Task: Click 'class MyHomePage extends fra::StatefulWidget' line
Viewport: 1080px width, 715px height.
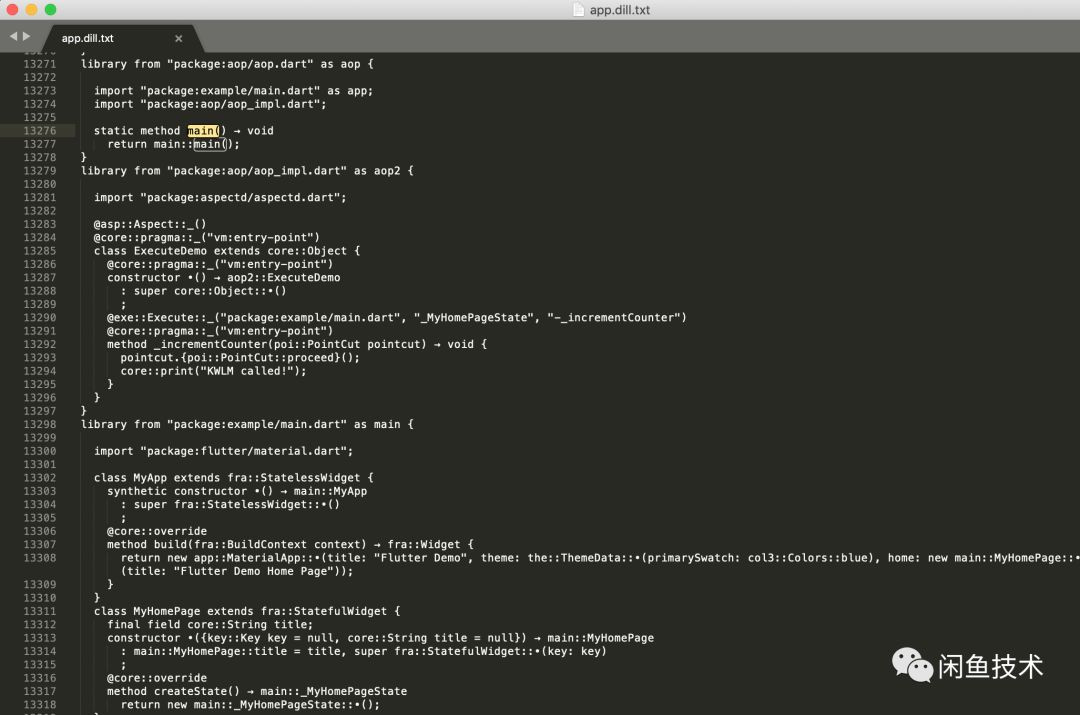Action: click(x=247, y=611)
